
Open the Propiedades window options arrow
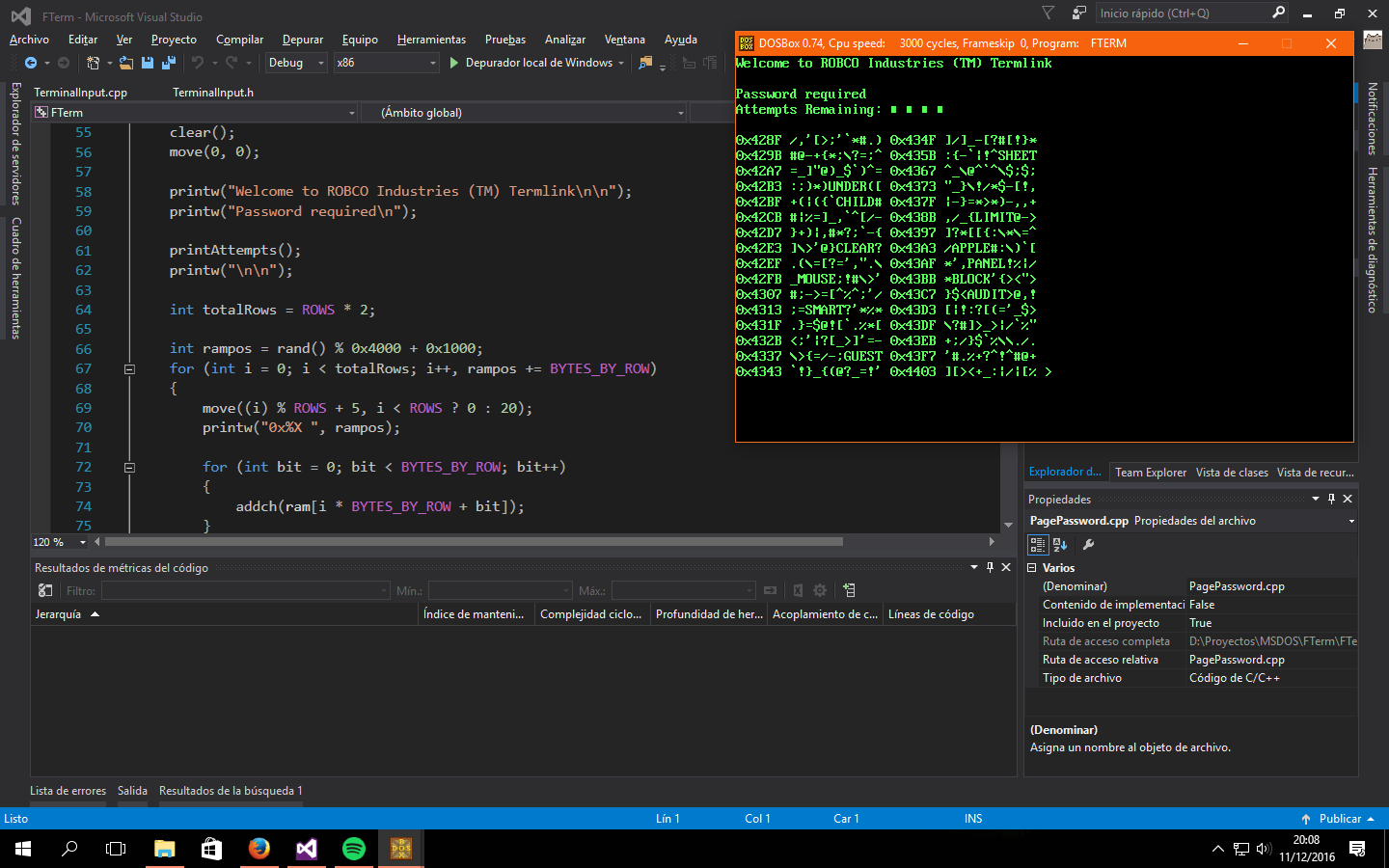(x=1316, y=499)
